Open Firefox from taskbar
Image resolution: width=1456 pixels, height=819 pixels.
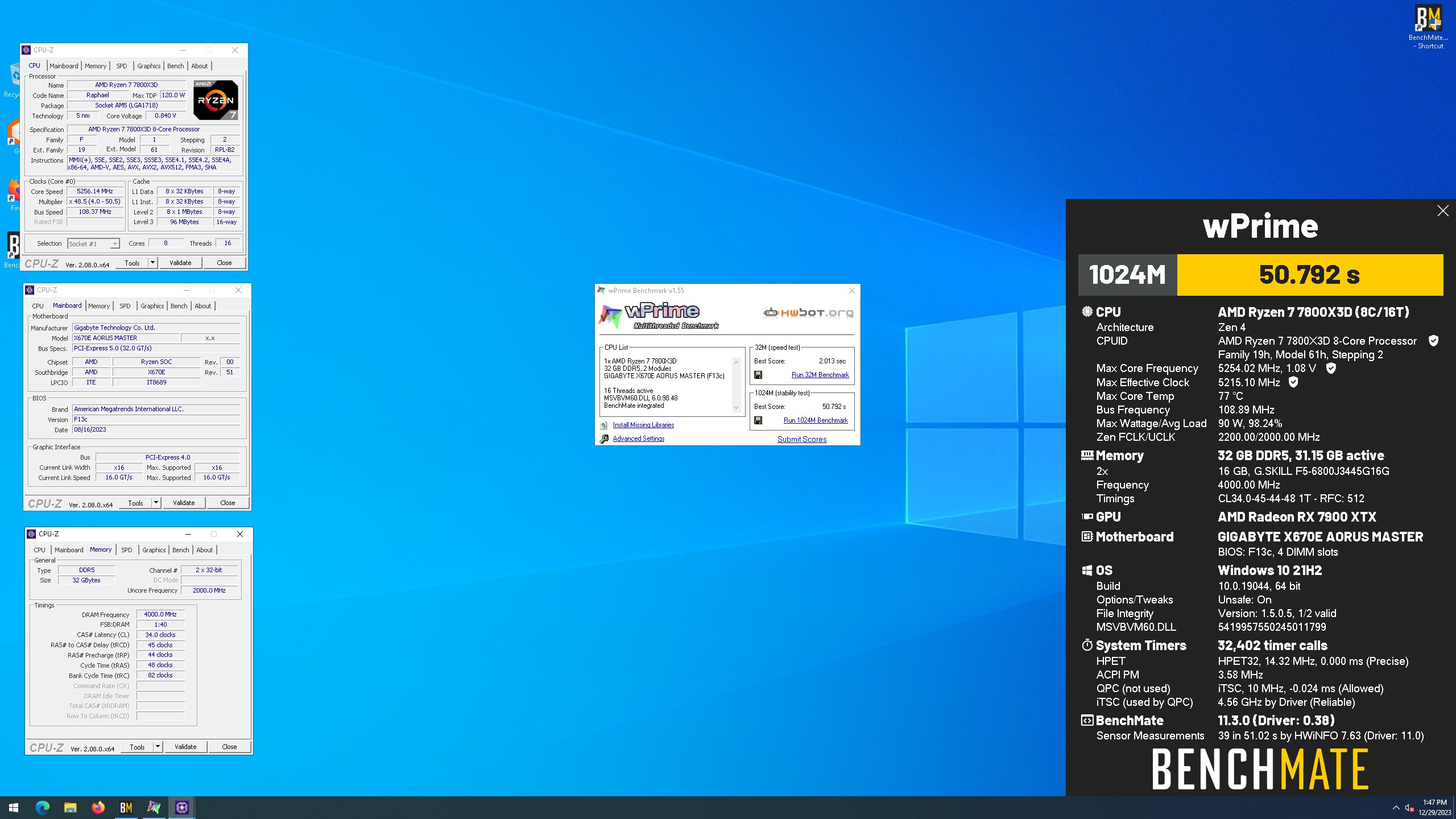[x=98, y=807]
